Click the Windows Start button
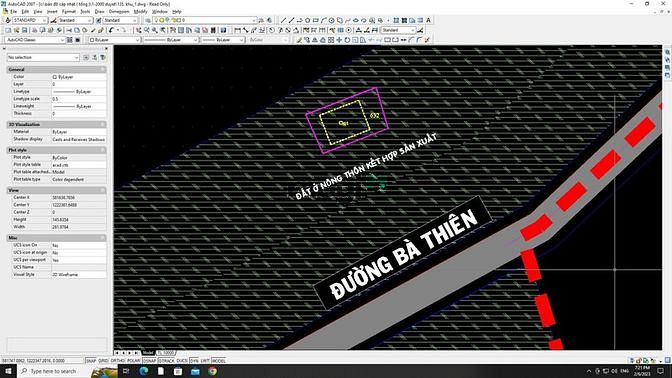Viewport: 672px width, 378px height. tap(8, 371)
